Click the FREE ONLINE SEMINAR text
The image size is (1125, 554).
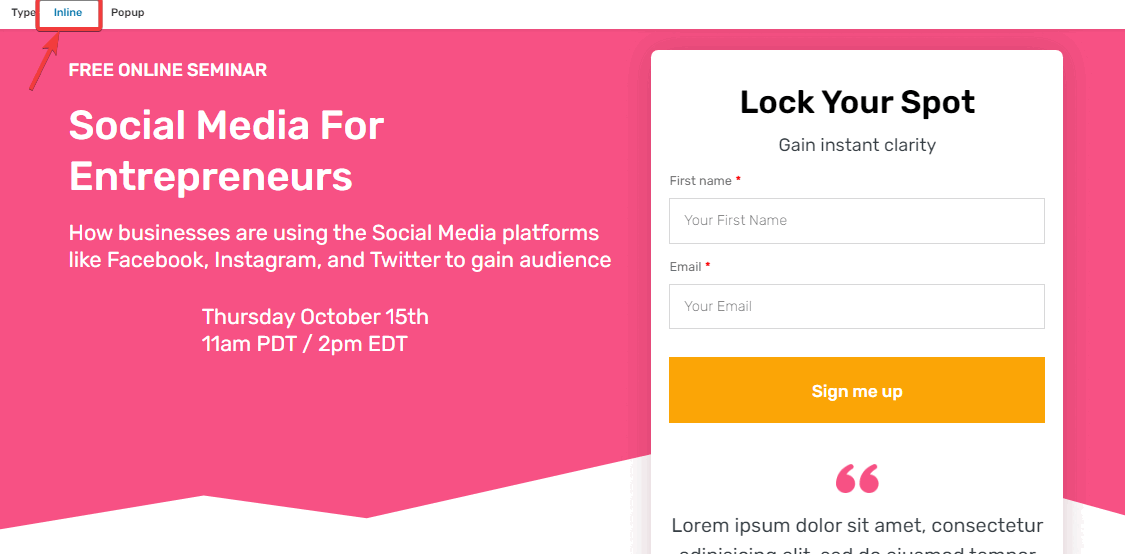click(x=168, y=70)
